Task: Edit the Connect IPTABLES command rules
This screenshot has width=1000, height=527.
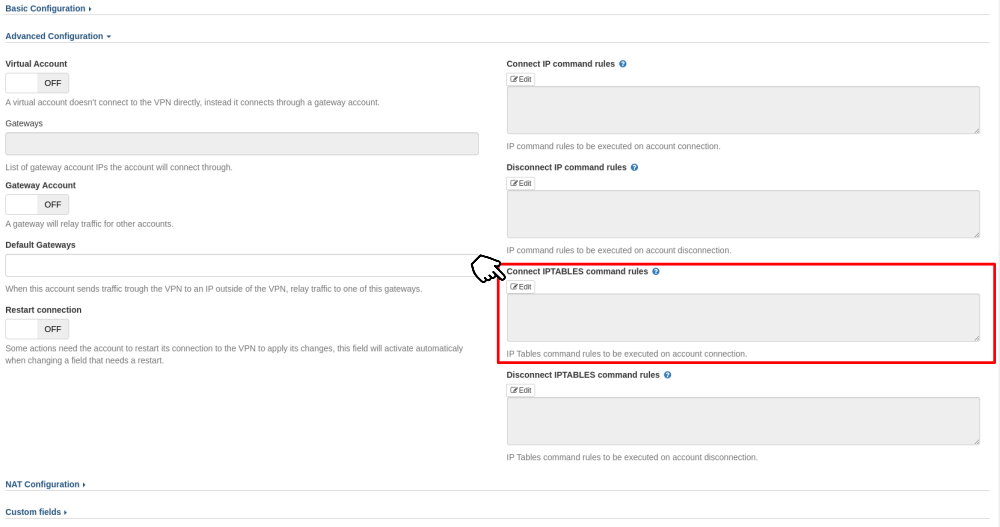Action: pos(521,287)
